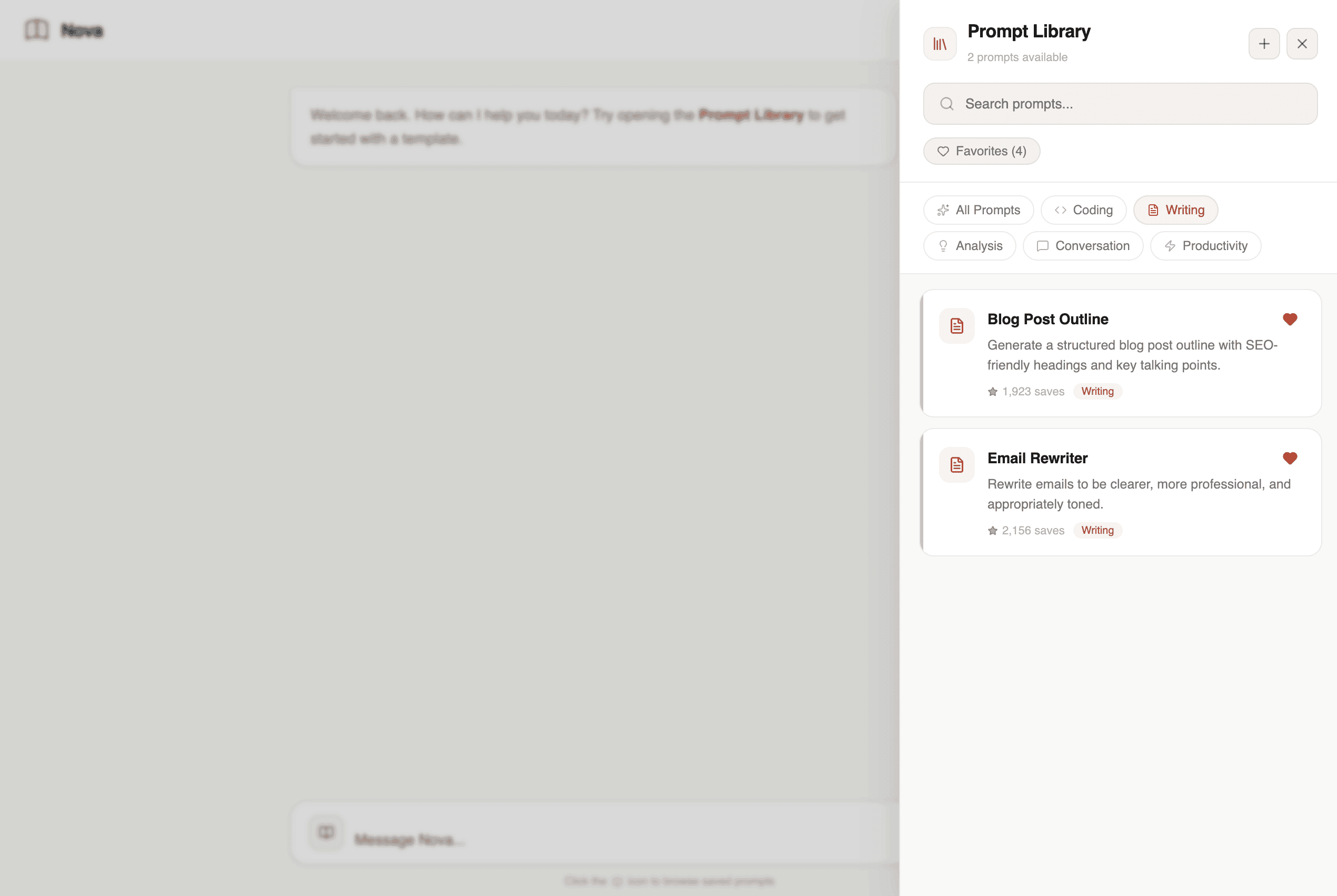Toggle the Favorites (4) filter

point(981,151)
